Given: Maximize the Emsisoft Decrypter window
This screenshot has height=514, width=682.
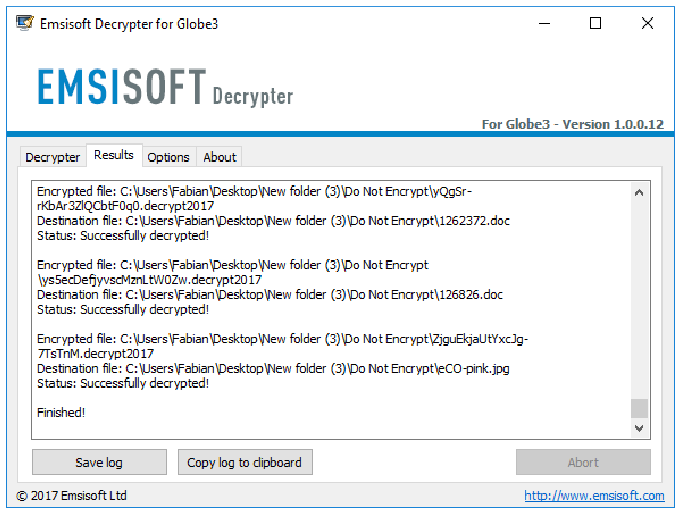Looking at the screenshot, I should point(595,23).
